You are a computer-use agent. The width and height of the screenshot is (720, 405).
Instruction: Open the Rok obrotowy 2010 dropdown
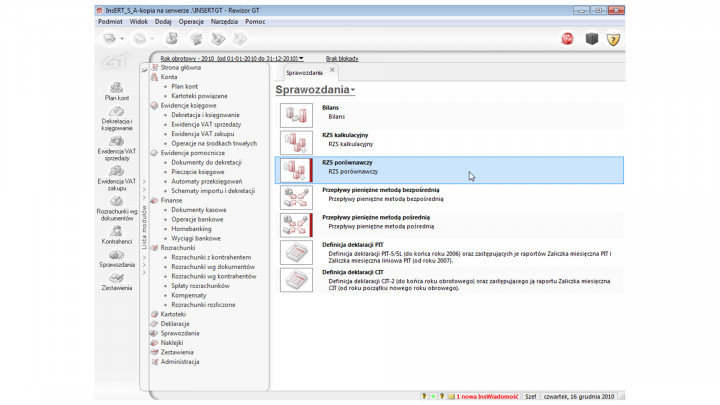(x=232, y=58)
